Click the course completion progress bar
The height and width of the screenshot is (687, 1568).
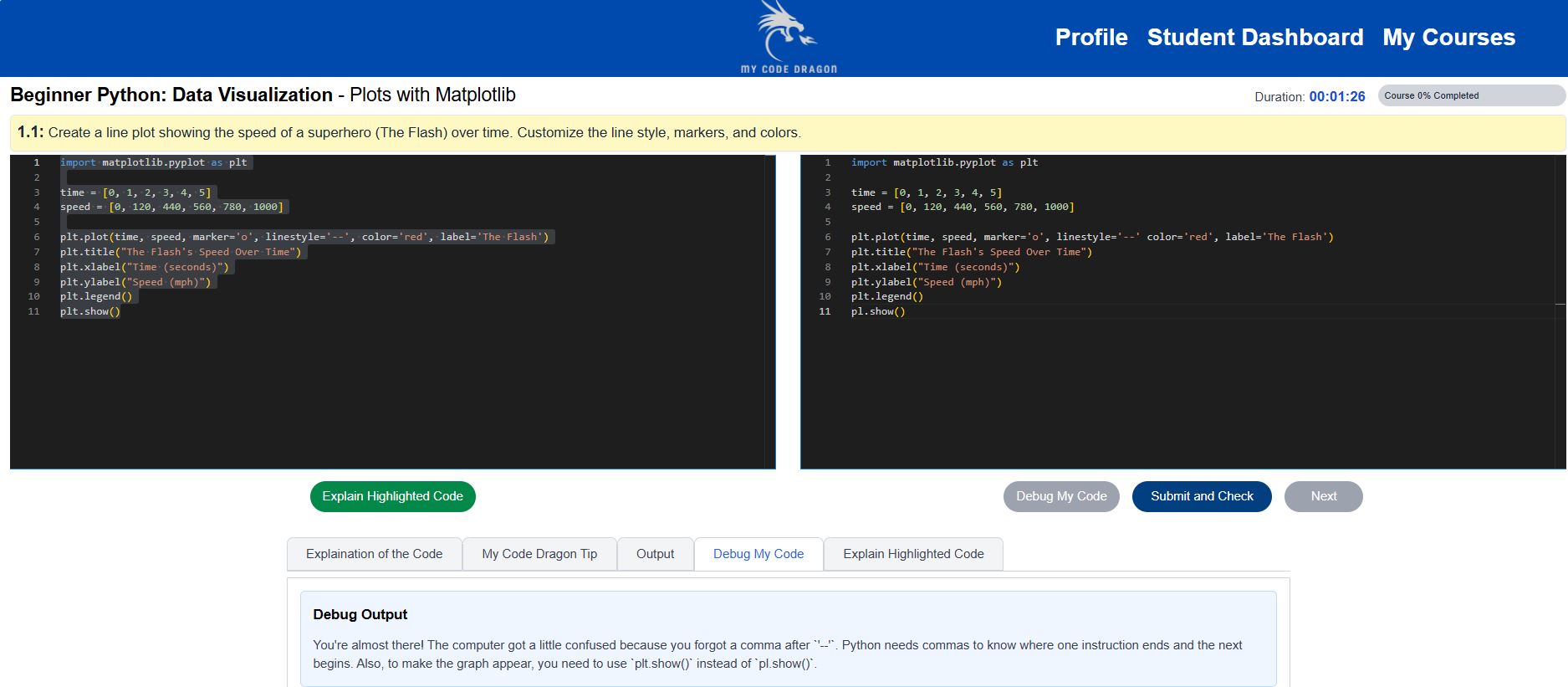(x=1470, y=95)
